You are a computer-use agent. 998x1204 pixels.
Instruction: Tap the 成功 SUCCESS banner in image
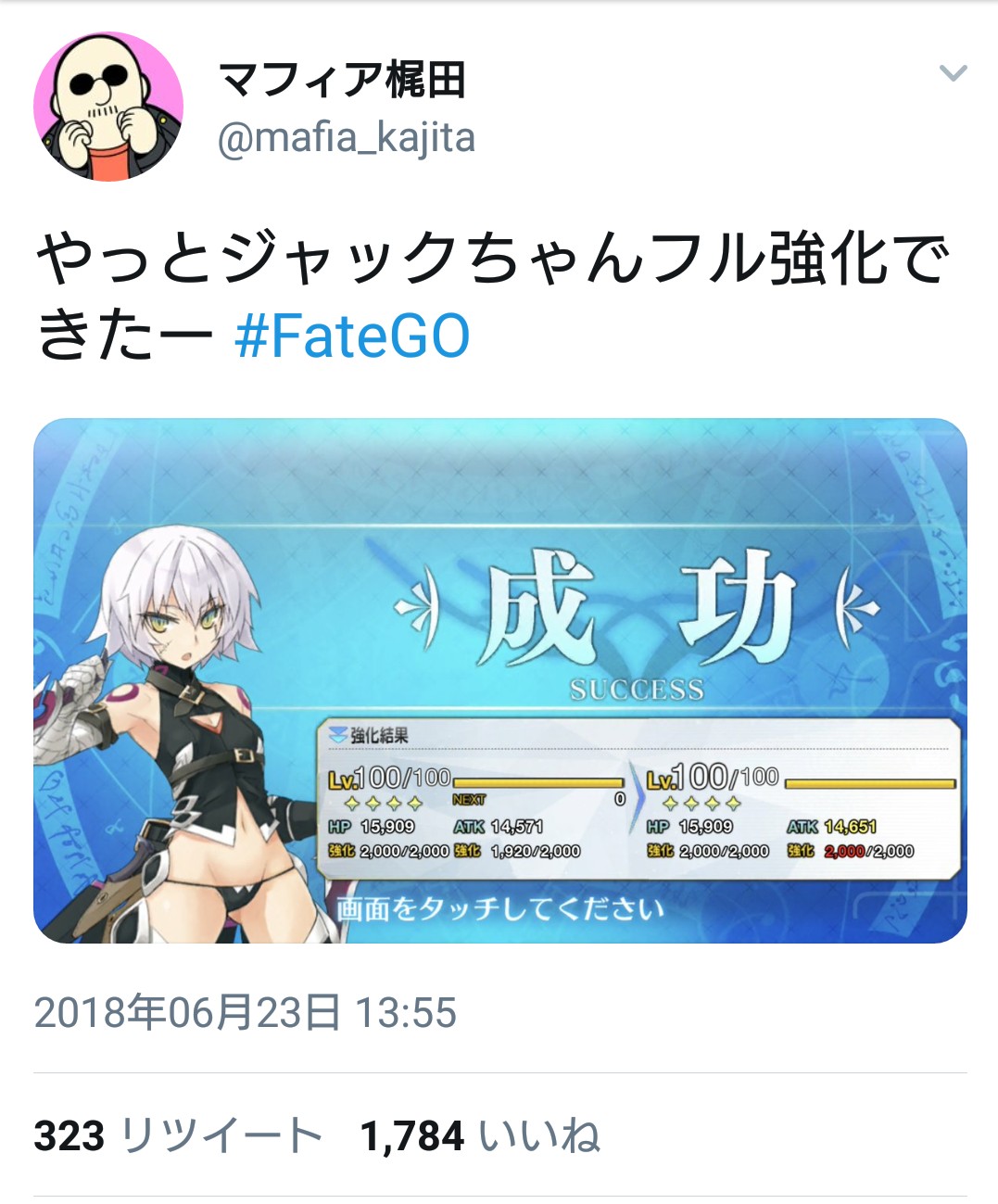pos(637,623)
